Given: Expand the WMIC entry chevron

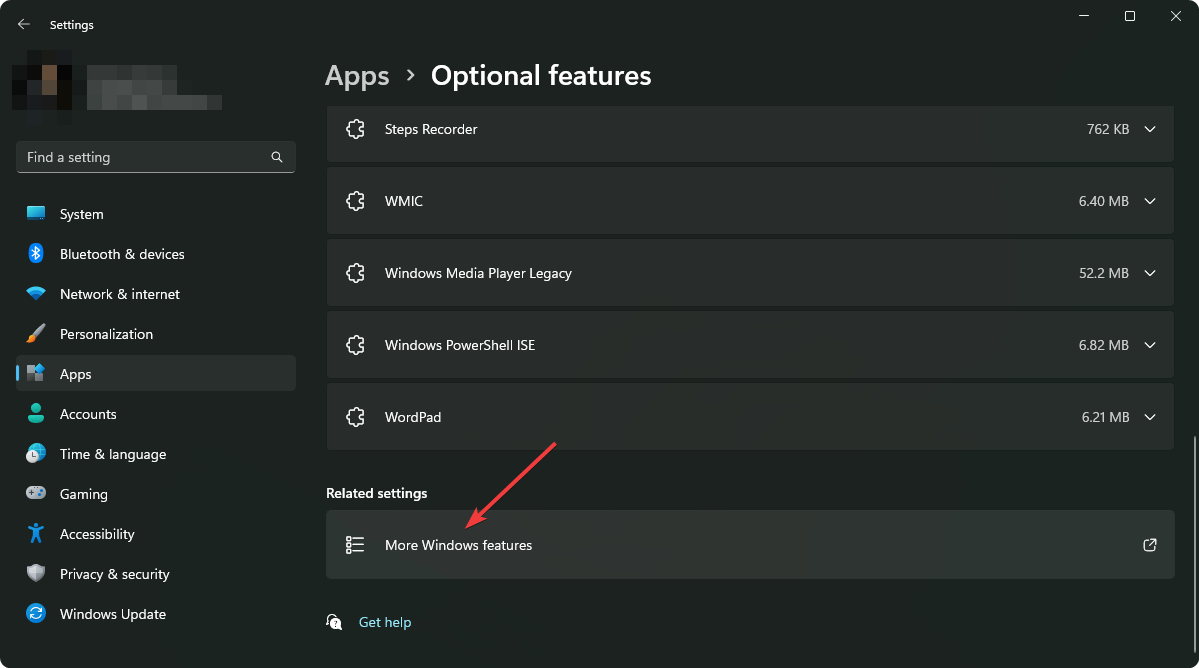Looking at the screenshot, I should 1149,201.
